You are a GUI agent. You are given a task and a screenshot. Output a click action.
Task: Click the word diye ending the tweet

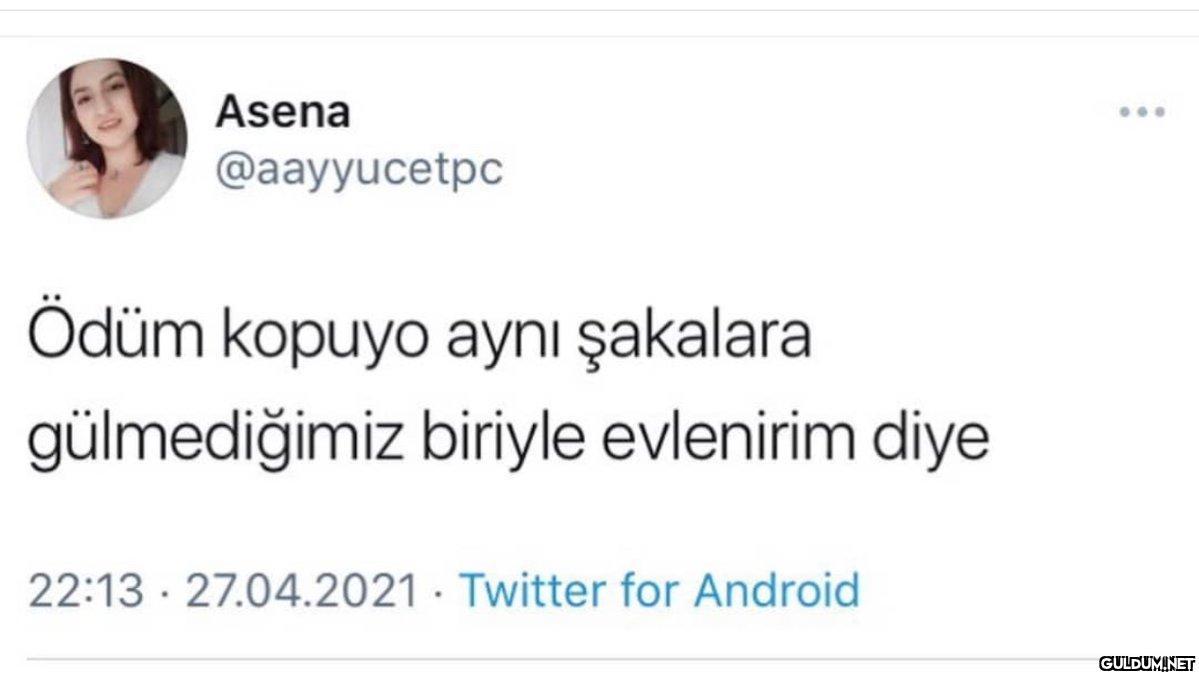[933, 441]
